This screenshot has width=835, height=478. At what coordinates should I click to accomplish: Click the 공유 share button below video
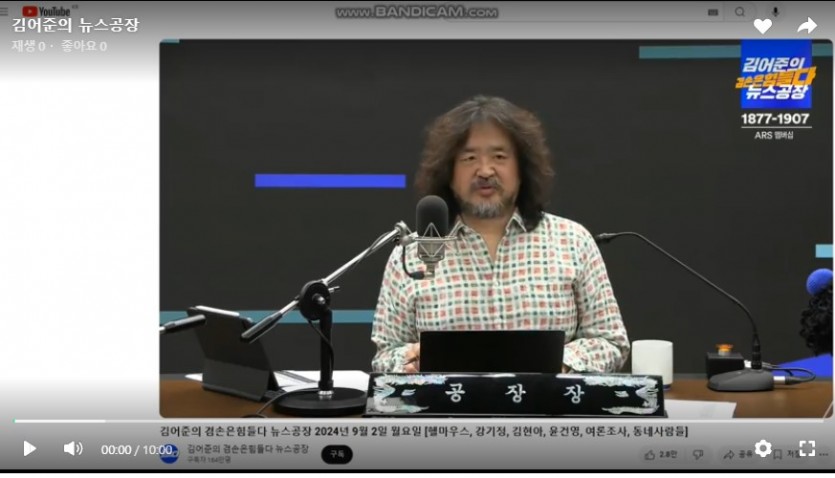click(x=738, y=454)
